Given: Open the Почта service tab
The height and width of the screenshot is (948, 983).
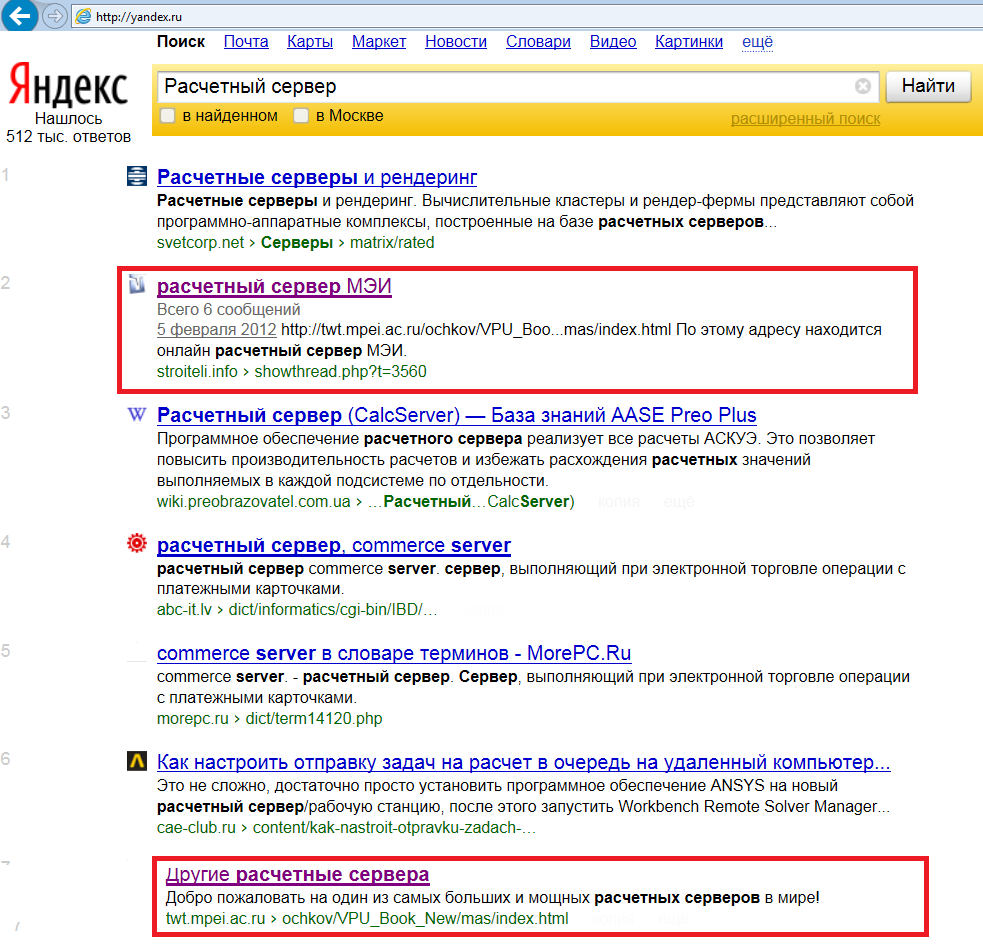Looking at the screenshot, I should [x=246, y=41].
